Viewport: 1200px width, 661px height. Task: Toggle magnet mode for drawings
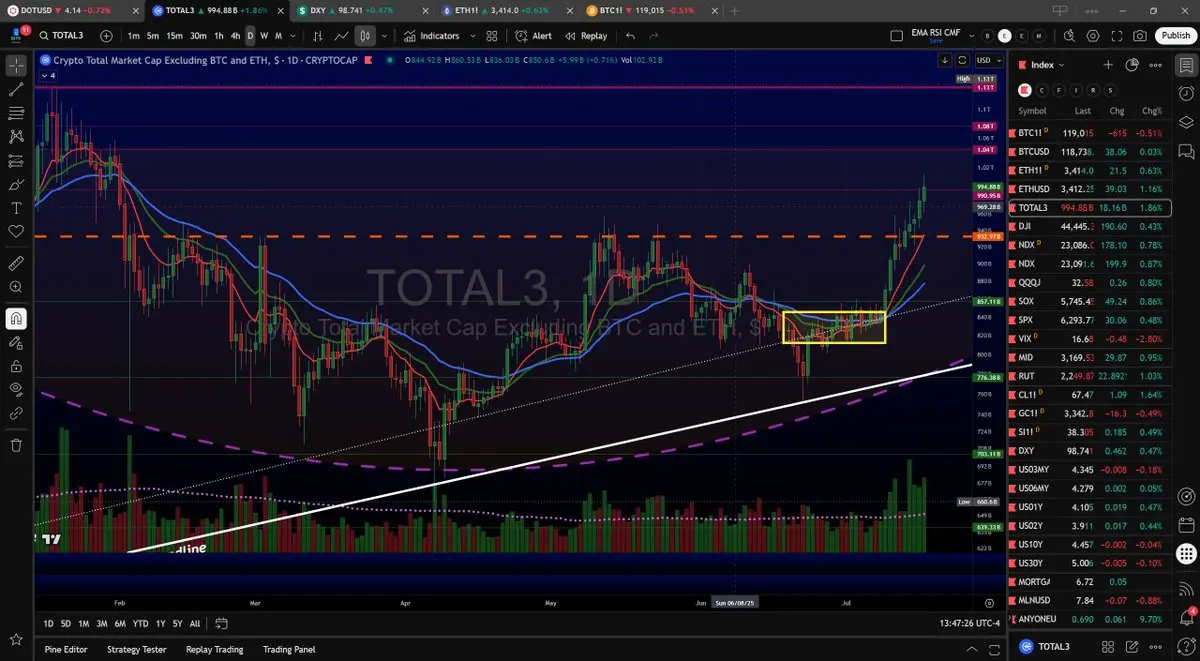16,319
